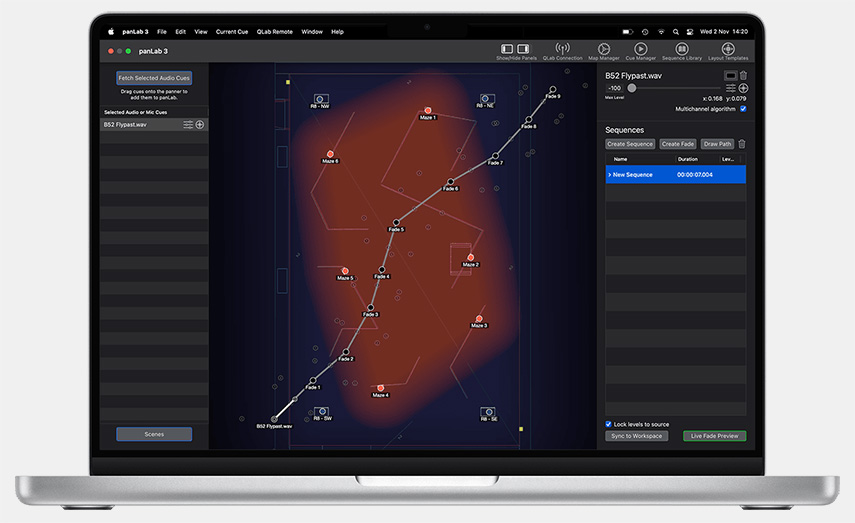Toggle the left Show/Hide Panels icon
The image size is (855, 523).
(507, 49)
